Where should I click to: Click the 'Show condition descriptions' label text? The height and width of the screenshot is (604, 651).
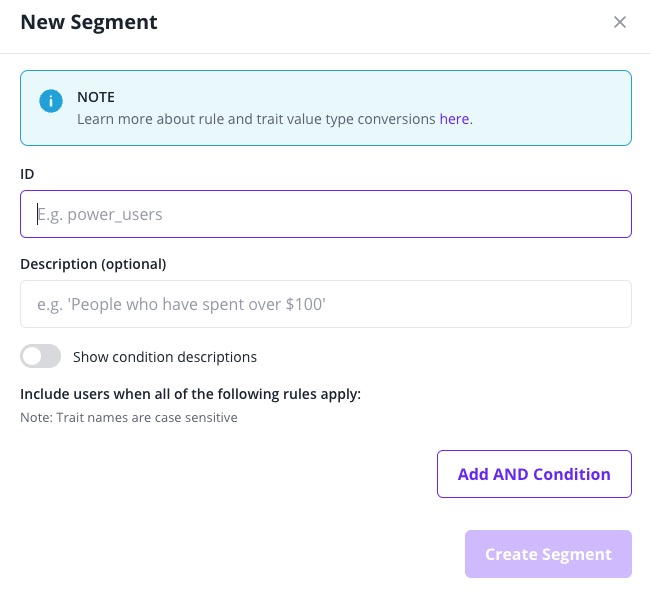click(165, 357)
